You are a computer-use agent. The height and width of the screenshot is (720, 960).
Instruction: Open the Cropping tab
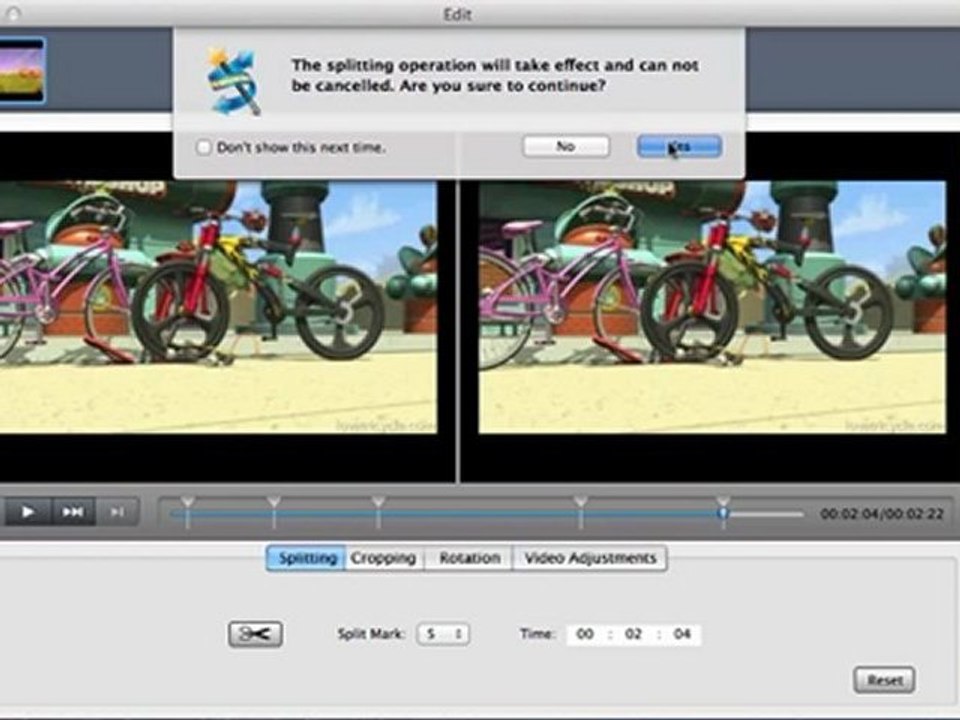point(384,558)
